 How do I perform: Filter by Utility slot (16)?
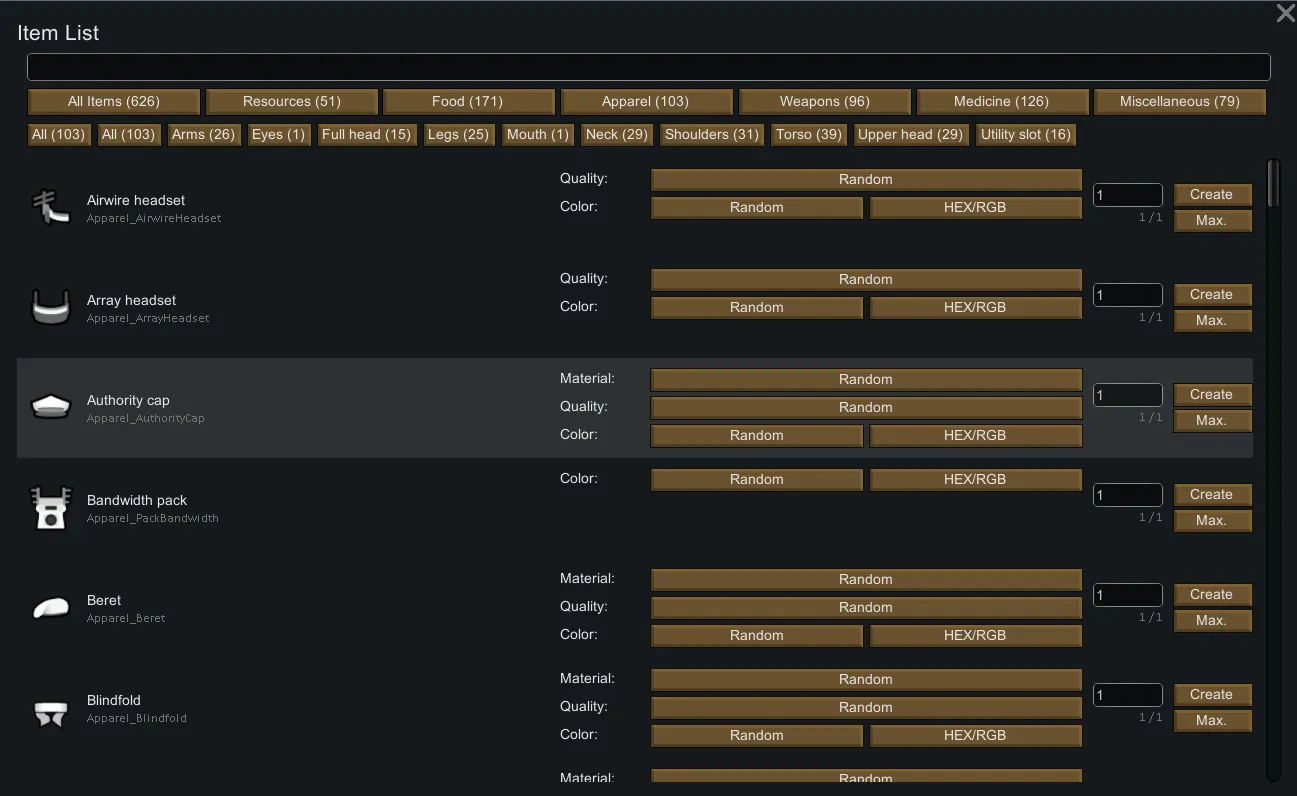click(x=1025, y=135)
